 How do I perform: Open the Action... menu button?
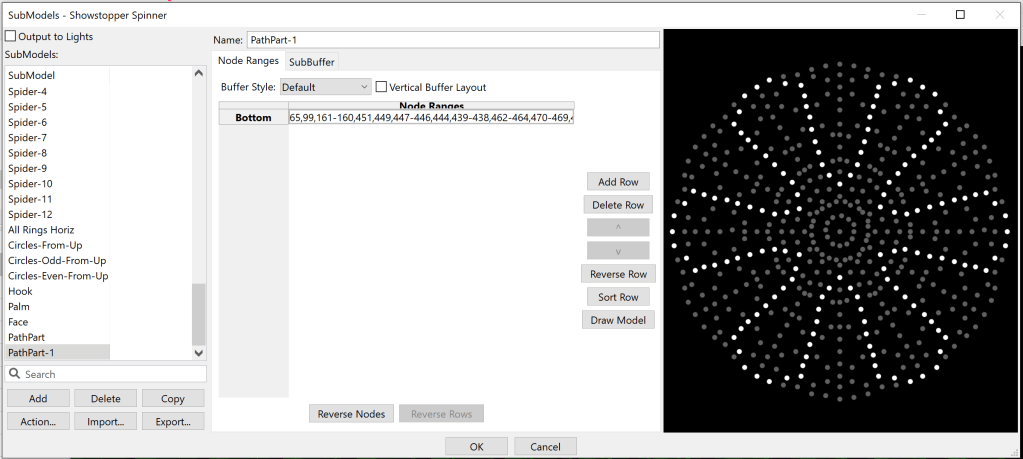click(38, 421)
